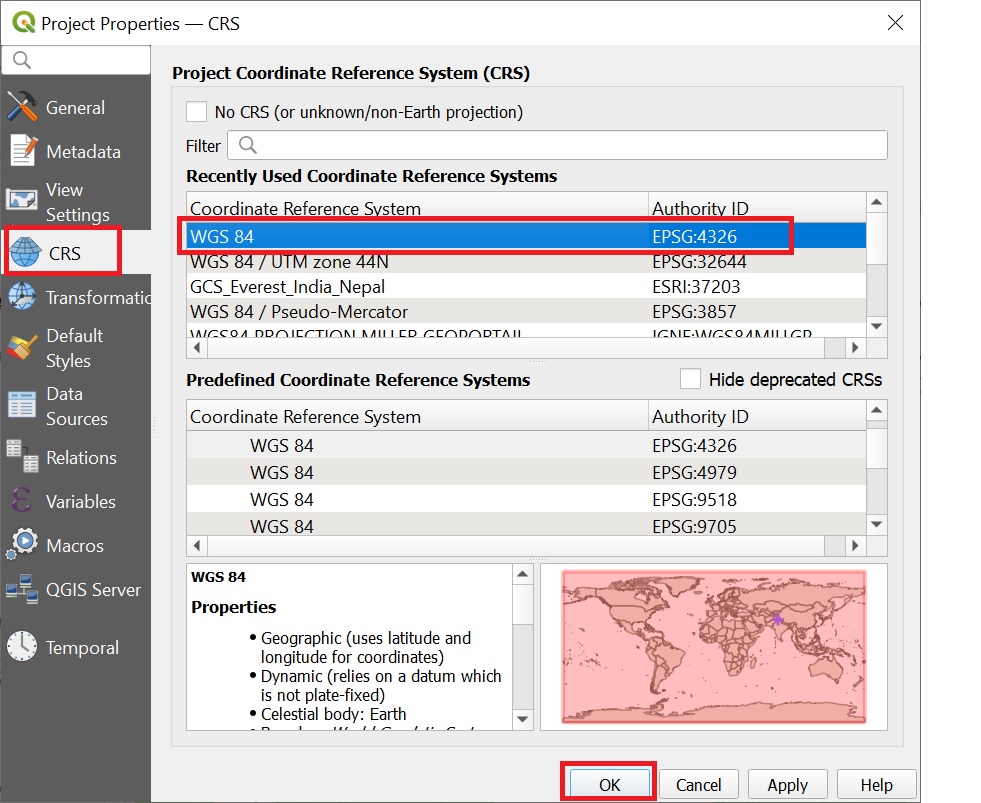
Task: Open the Transformations globe icon
Action: click(x=22, y=297)
